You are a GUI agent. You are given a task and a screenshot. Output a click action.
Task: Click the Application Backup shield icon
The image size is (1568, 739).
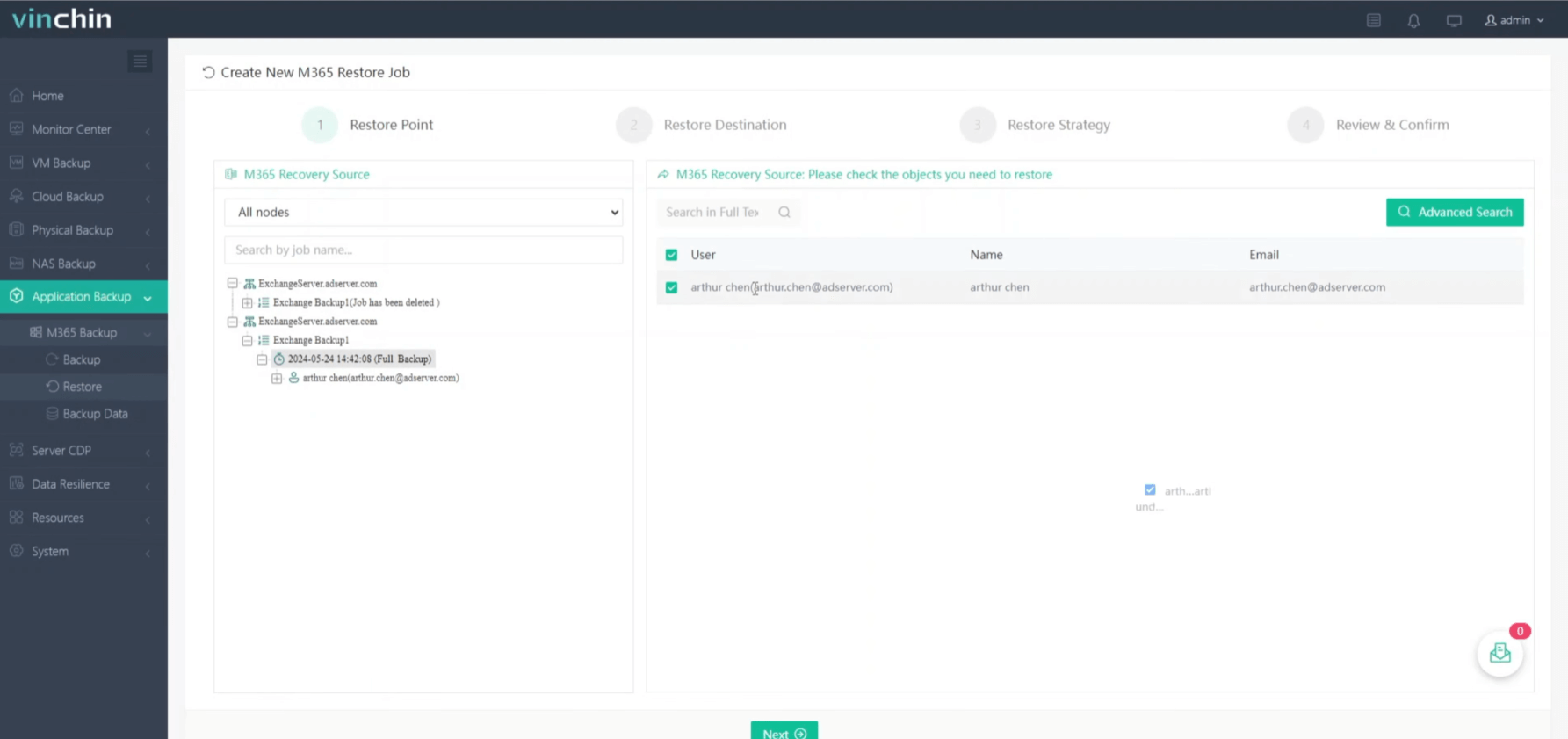pyautogui.click(x=17, y=296)
